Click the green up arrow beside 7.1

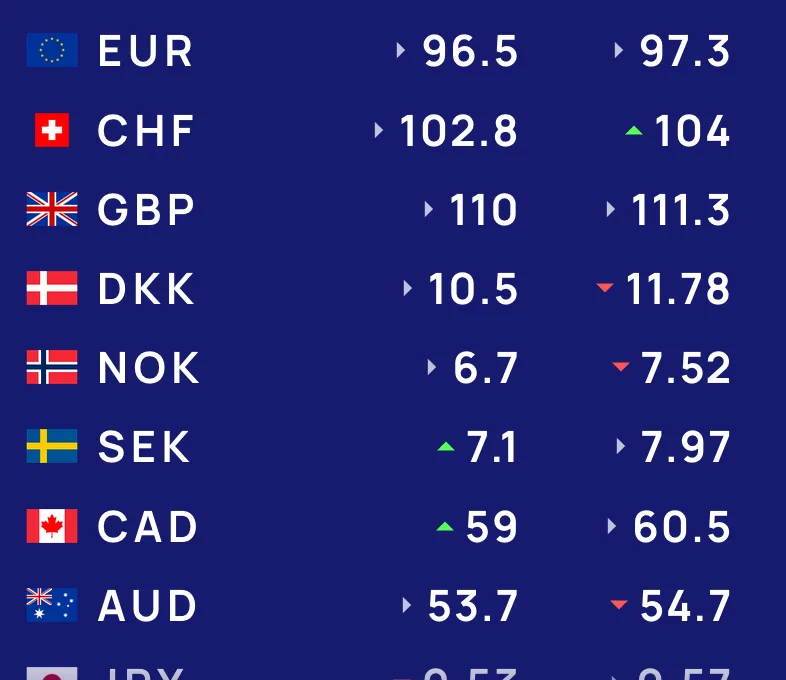pyautogui.click(x=446, y=447)
